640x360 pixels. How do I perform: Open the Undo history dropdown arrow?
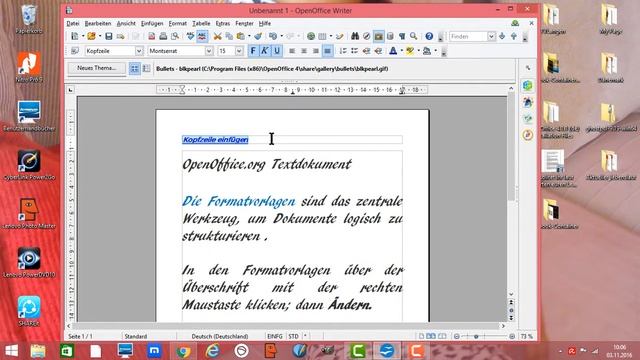tap(281, 37)
